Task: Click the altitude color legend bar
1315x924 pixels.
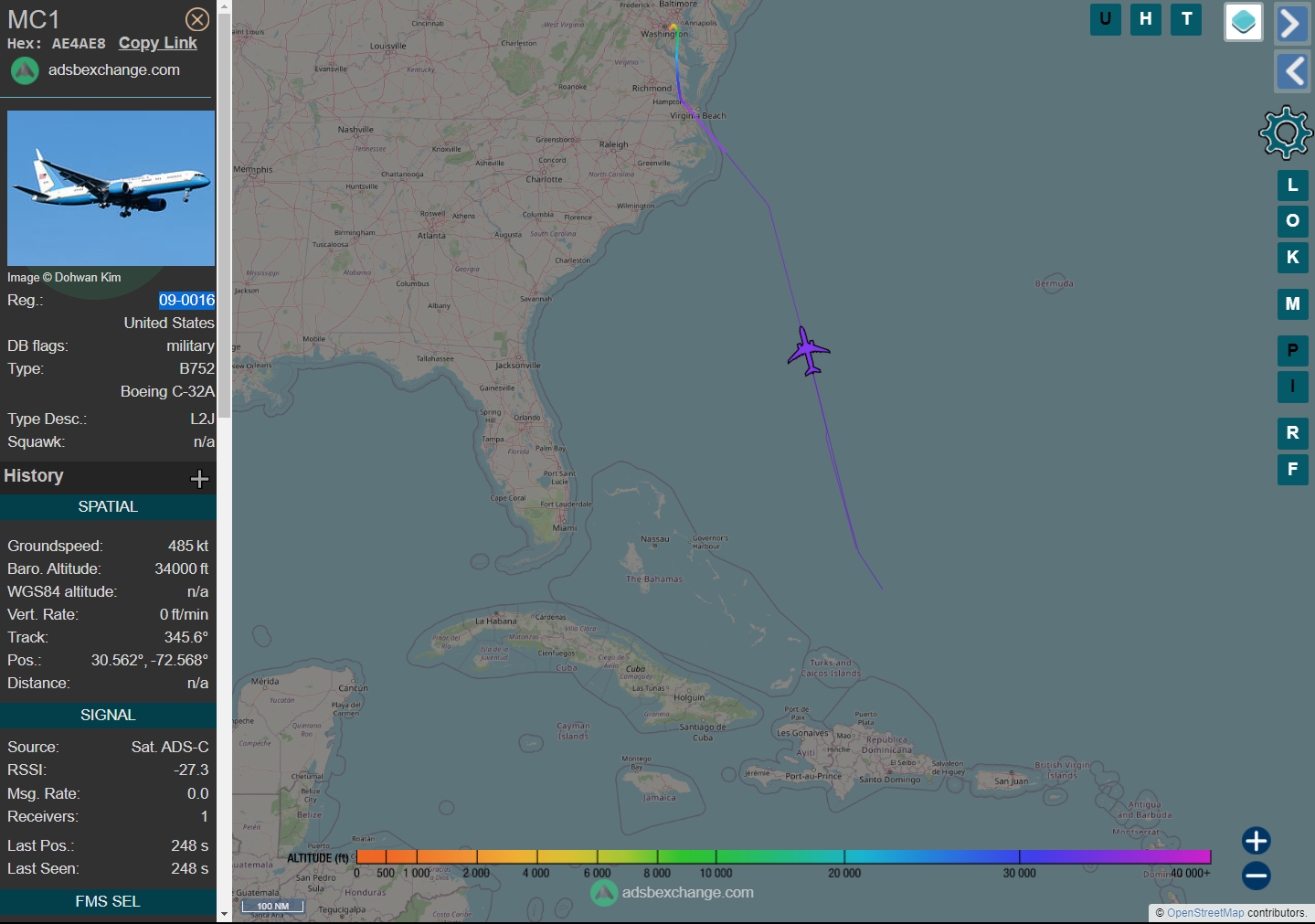Action: point(783,856)
